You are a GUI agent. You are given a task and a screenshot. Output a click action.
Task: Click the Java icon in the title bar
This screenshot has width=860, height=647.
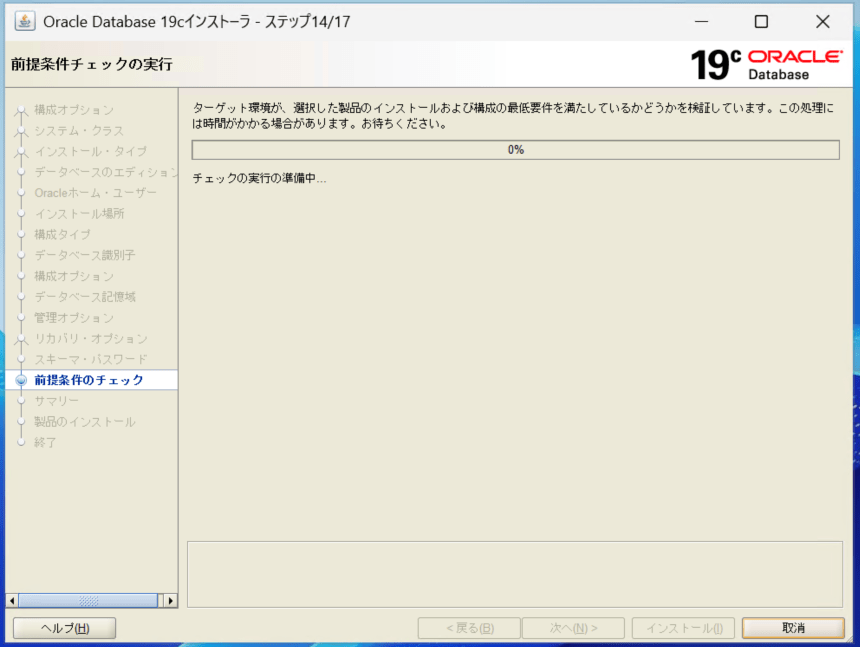point(24,21)
